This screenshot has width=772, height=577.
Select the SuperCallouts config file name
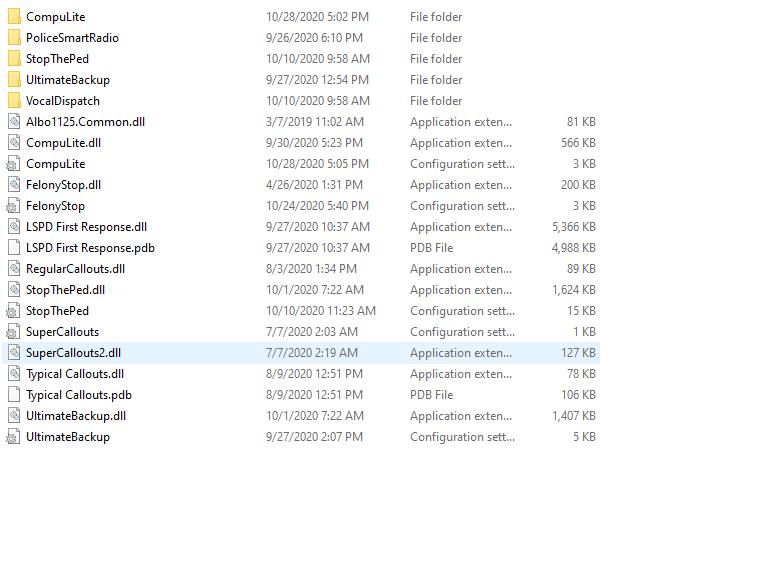point(63,332)
